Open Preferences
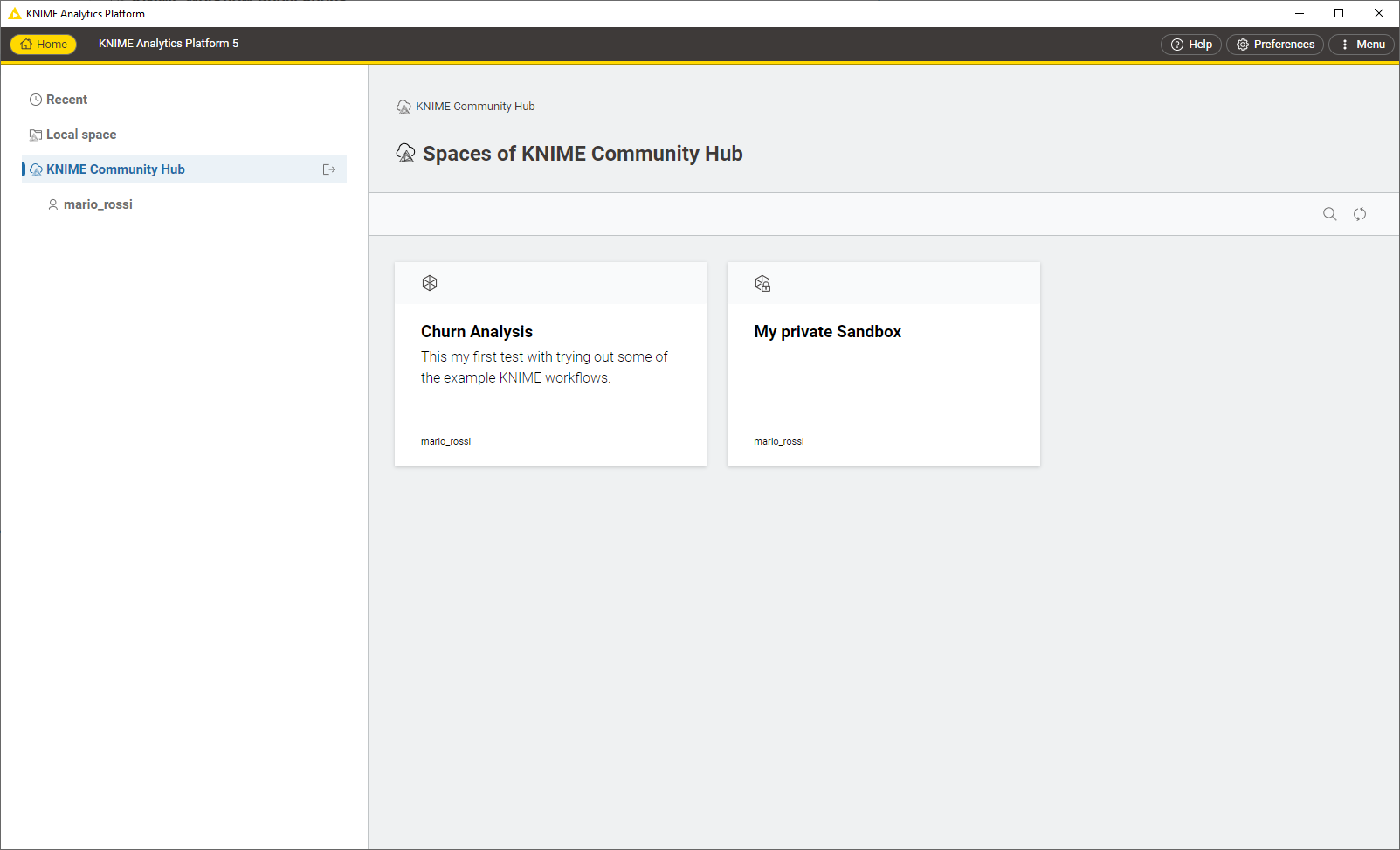1400x850 pixels. [x=1274, y=45]
